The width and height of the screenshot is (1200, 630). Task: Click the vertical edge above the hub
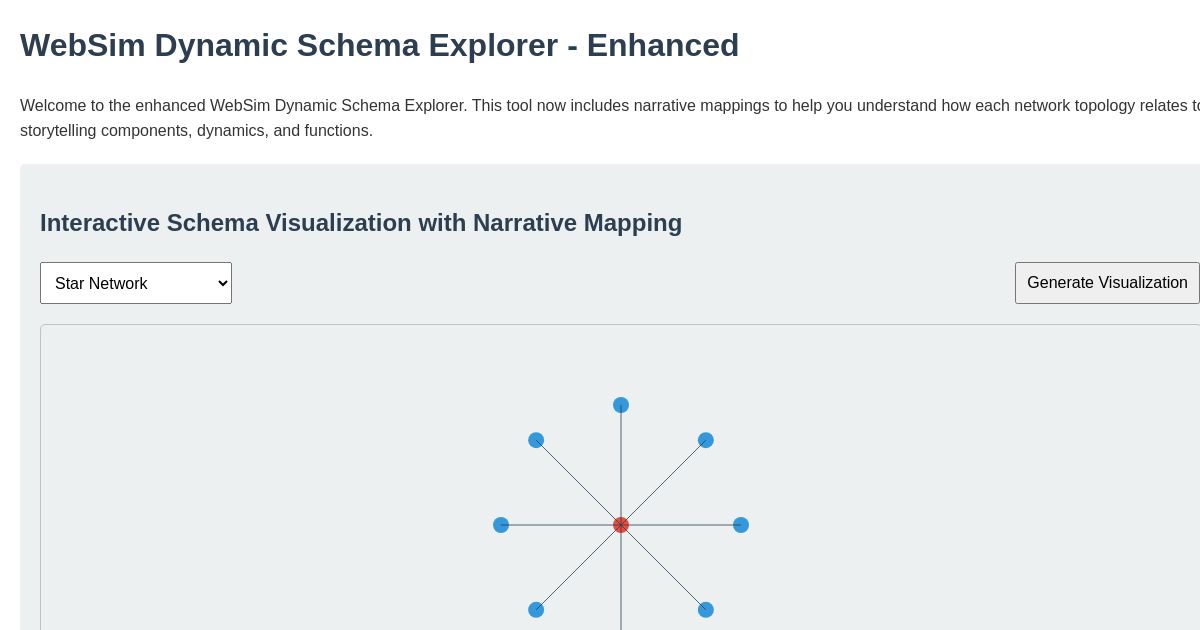tap(621, 465)
